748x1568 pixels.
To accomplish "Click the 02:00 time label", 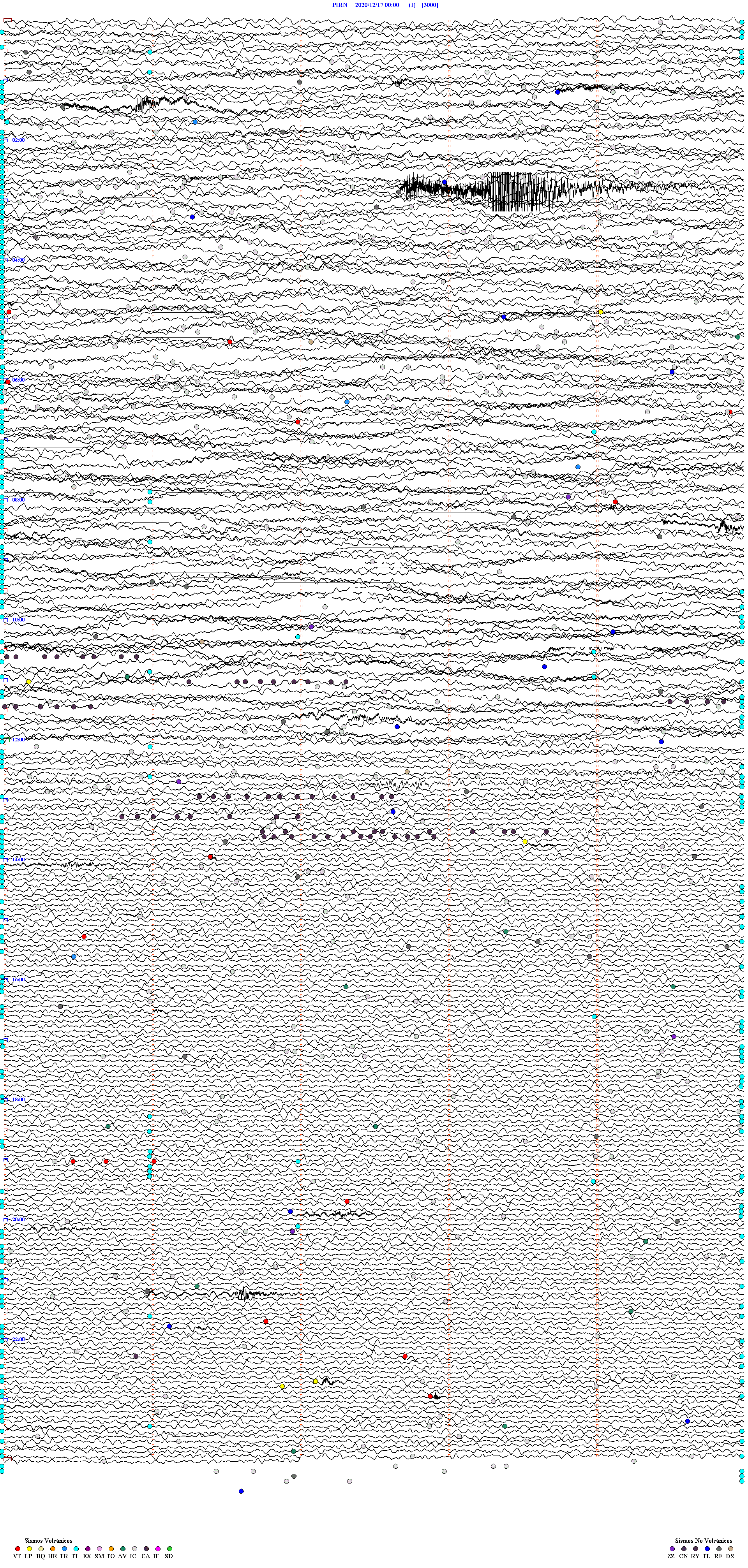I will [x=18, y=140].
